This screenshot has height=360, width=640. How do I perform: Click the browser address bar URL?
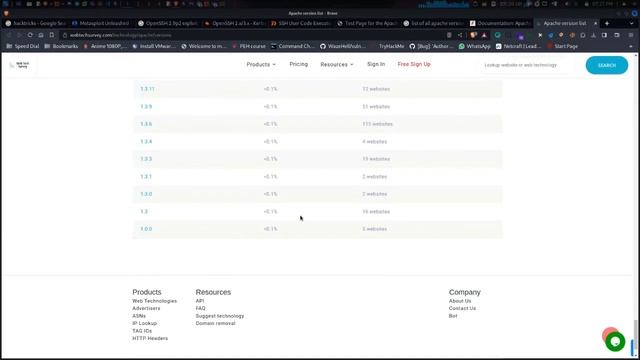(x=120, y=36)
